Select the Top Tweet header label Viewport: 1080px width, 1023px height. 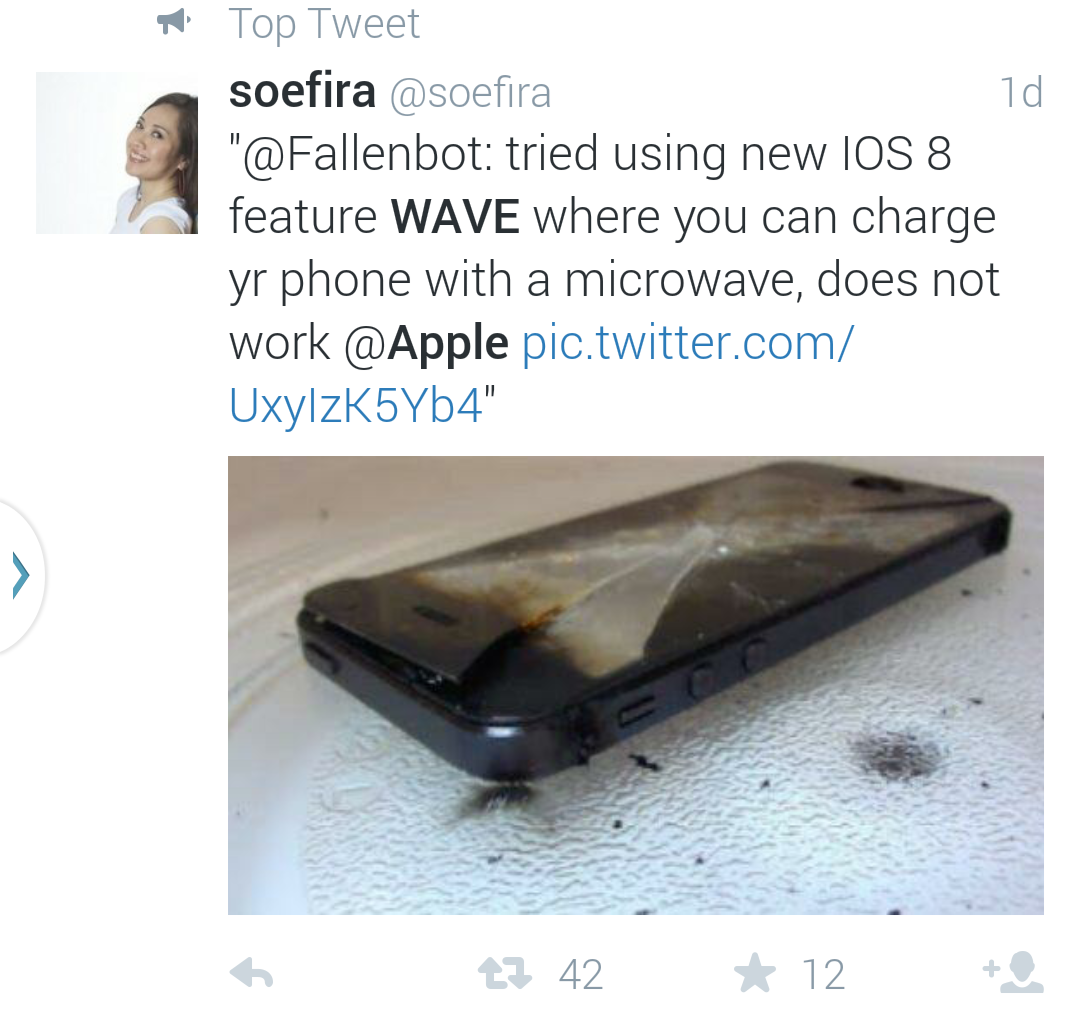coord(324,22)
